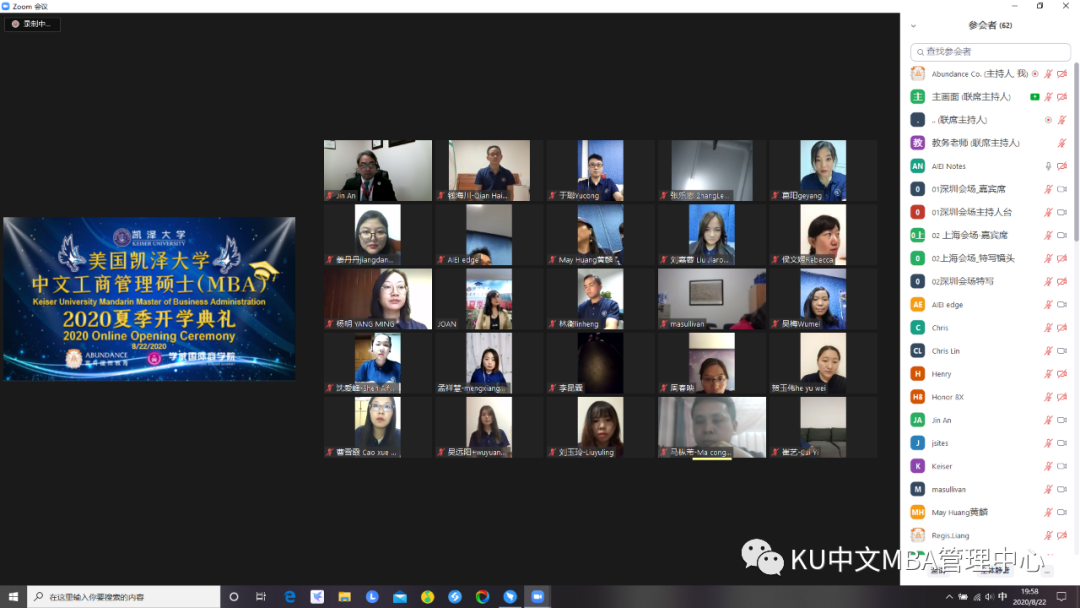The width and height of the screenshot is (1080, 608).
Task: Click green screen-share icon next to 主画面
Action: tap(1035, 97)
